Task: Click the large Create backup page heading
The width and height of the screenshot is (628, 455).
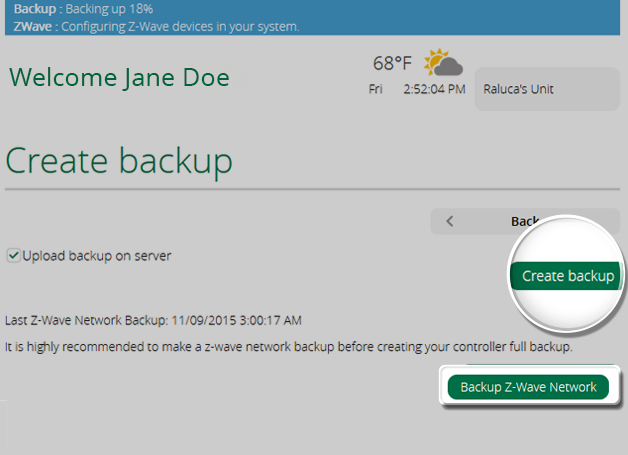Action: [x=119, y=160]
